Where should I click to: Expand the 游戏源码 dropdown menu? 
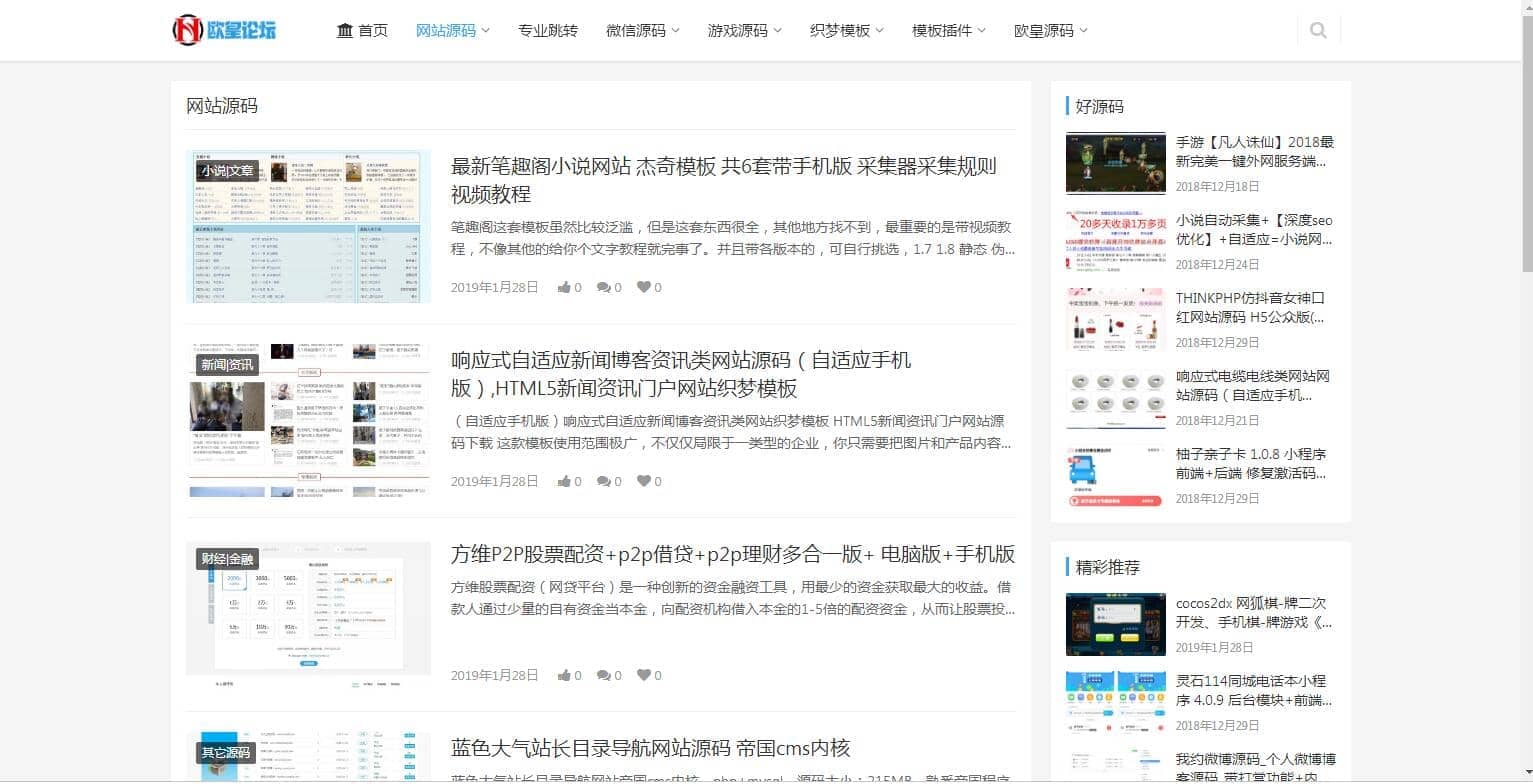point(744,31)
